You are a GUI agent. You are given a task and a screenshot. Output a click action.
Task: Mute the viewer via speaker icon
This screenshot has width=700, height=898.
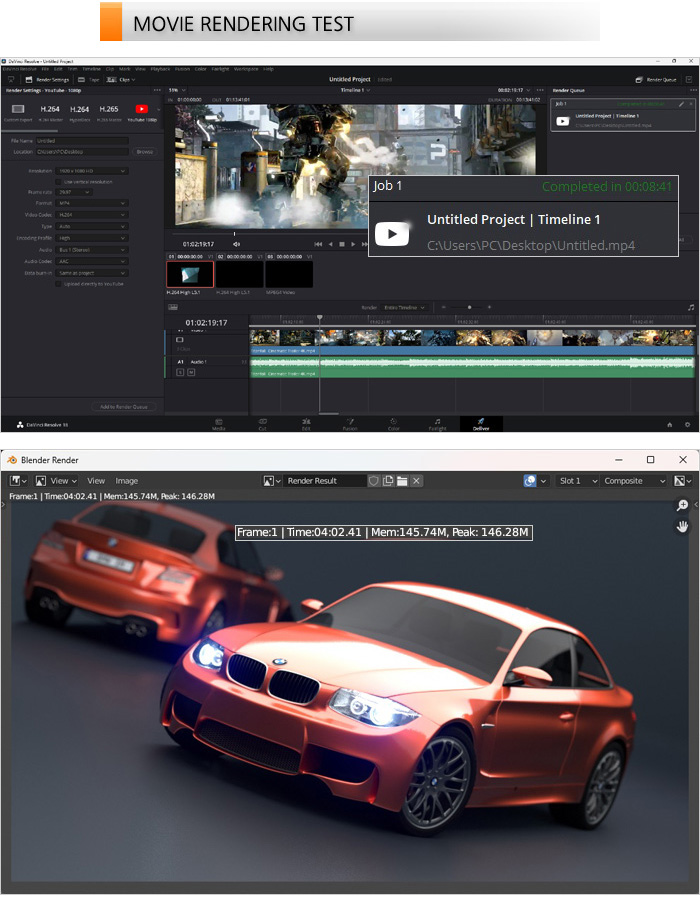pos(236,244)
